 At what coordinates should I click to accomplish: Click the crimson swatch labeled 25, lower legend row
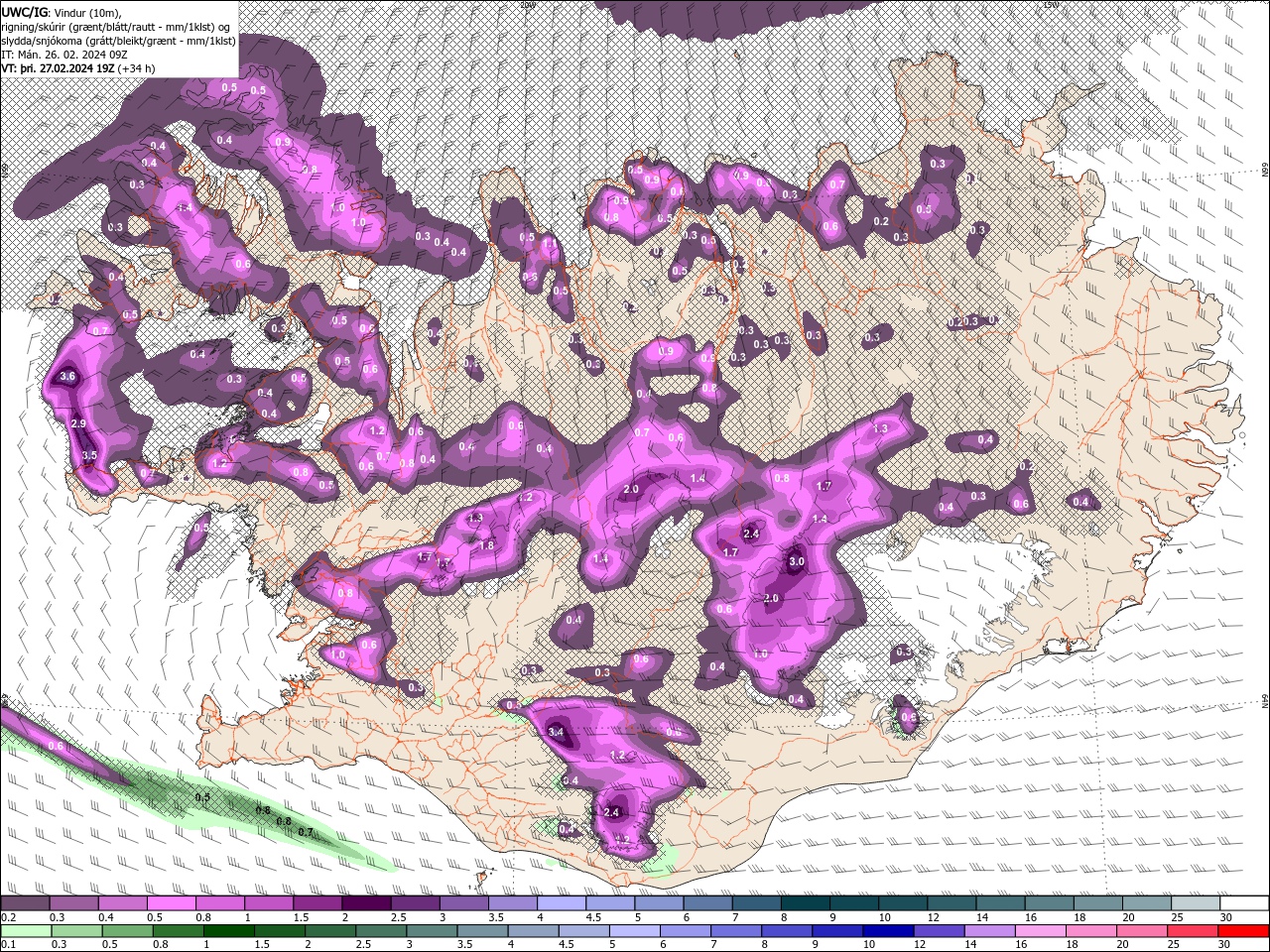(x=1194, y=930)
